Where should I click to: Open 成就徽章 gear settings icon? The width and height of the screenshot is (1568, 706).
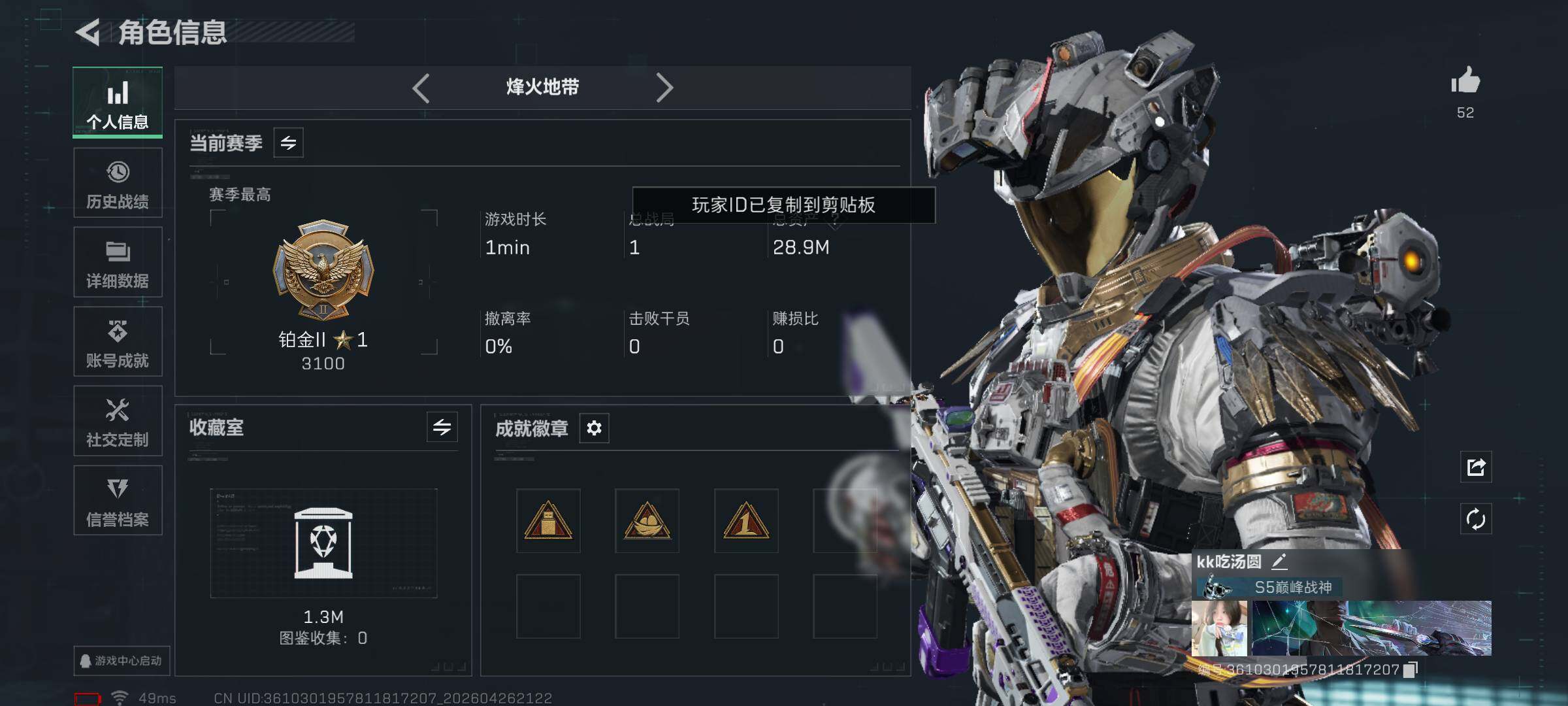point(594,428)
